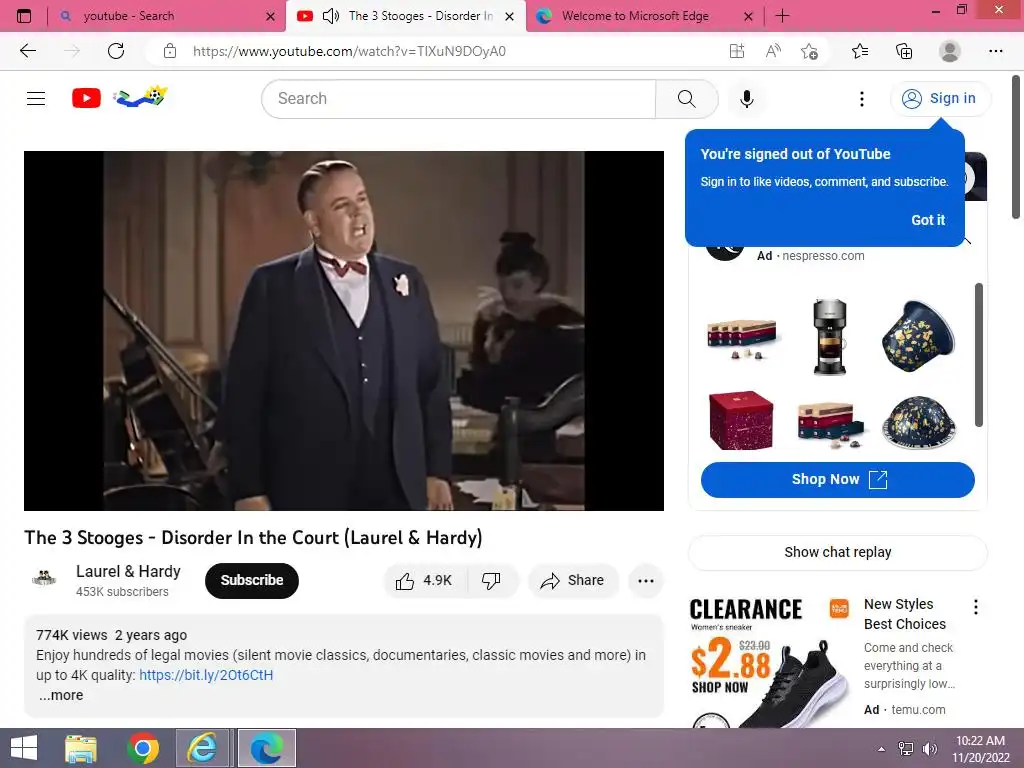This screenshot has width=1024, height=768.
Task: Subscribe to Laurel & Hardy channel
Action: (x=251, y=581)
